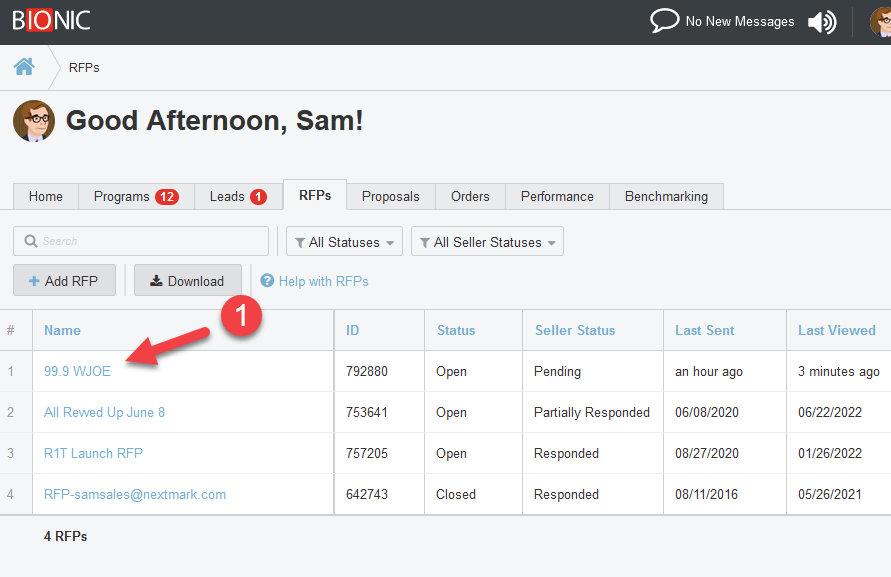Screen dimensions: 891x577
Task: Open the messages speech bubble icon
Action: coord(664,21)
